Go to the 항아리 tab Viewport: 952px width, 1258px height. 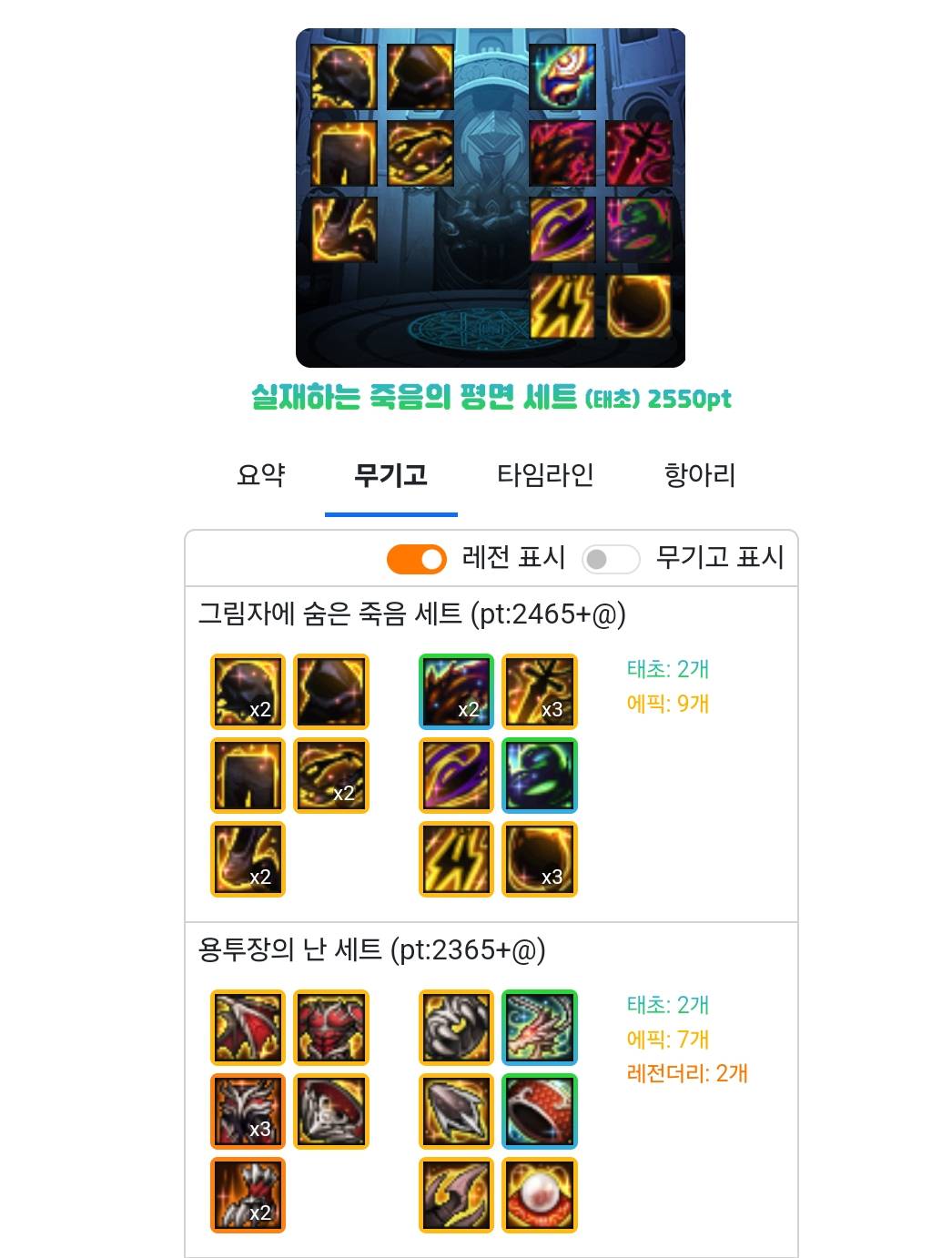pos(700,474)
